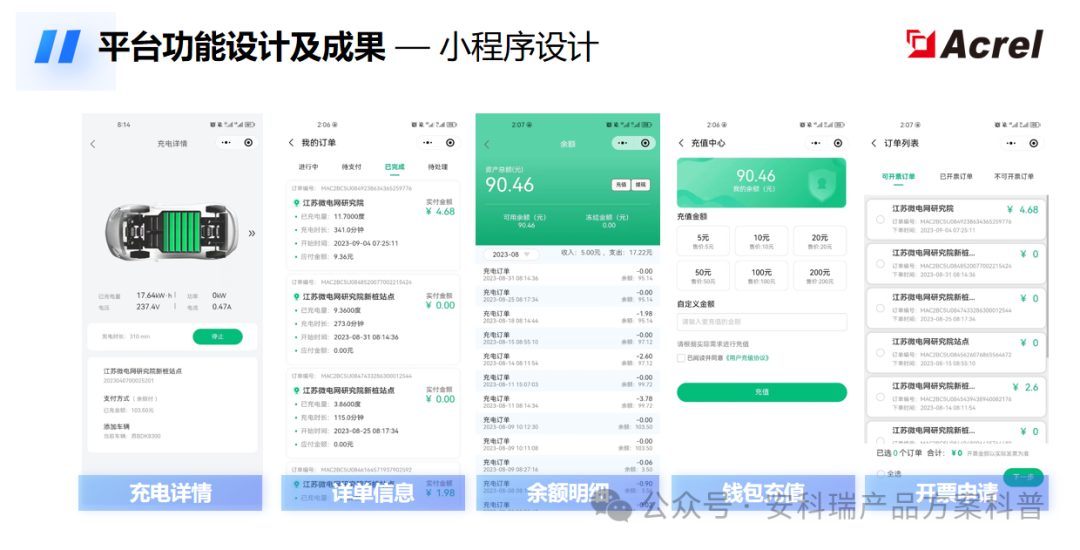Select the 5元 recharge amount

point(703,241)
